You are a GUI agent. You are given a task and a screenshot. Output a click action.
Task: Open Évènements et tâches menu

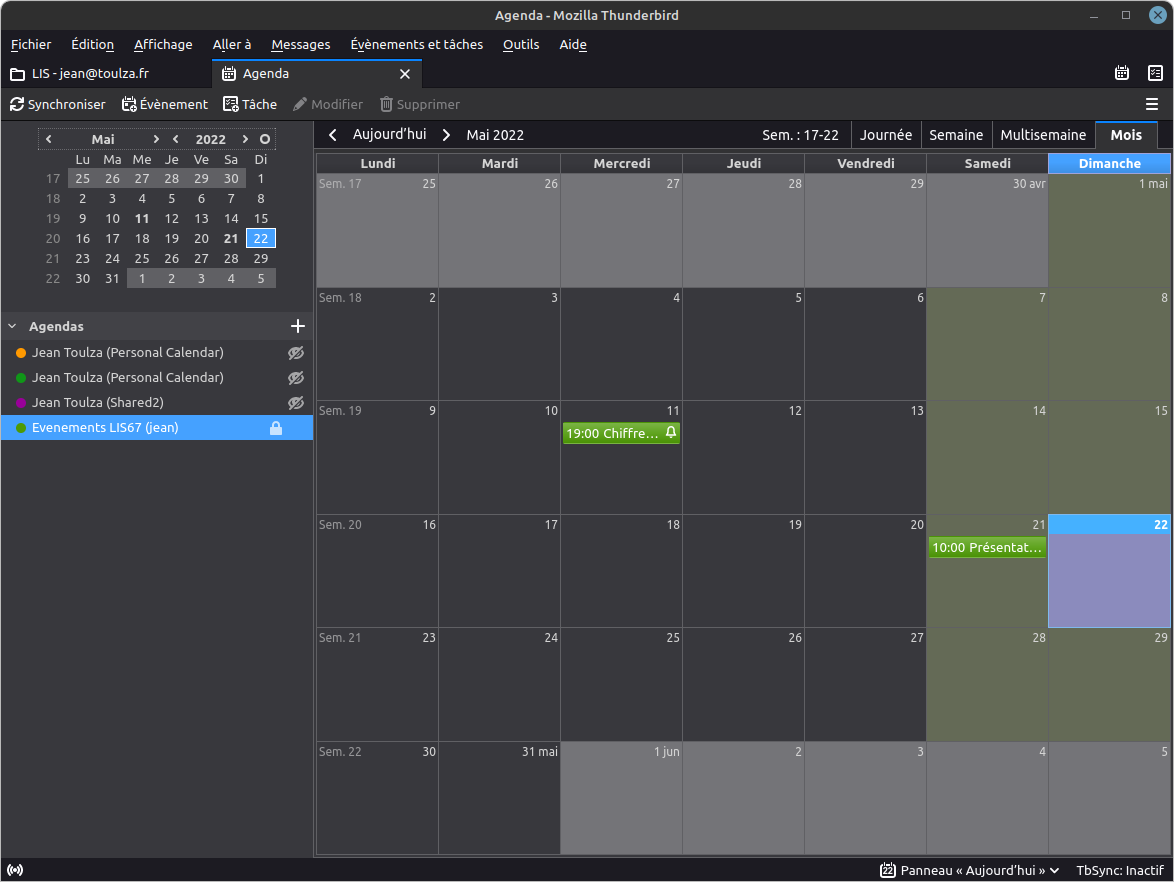(416, 44)
